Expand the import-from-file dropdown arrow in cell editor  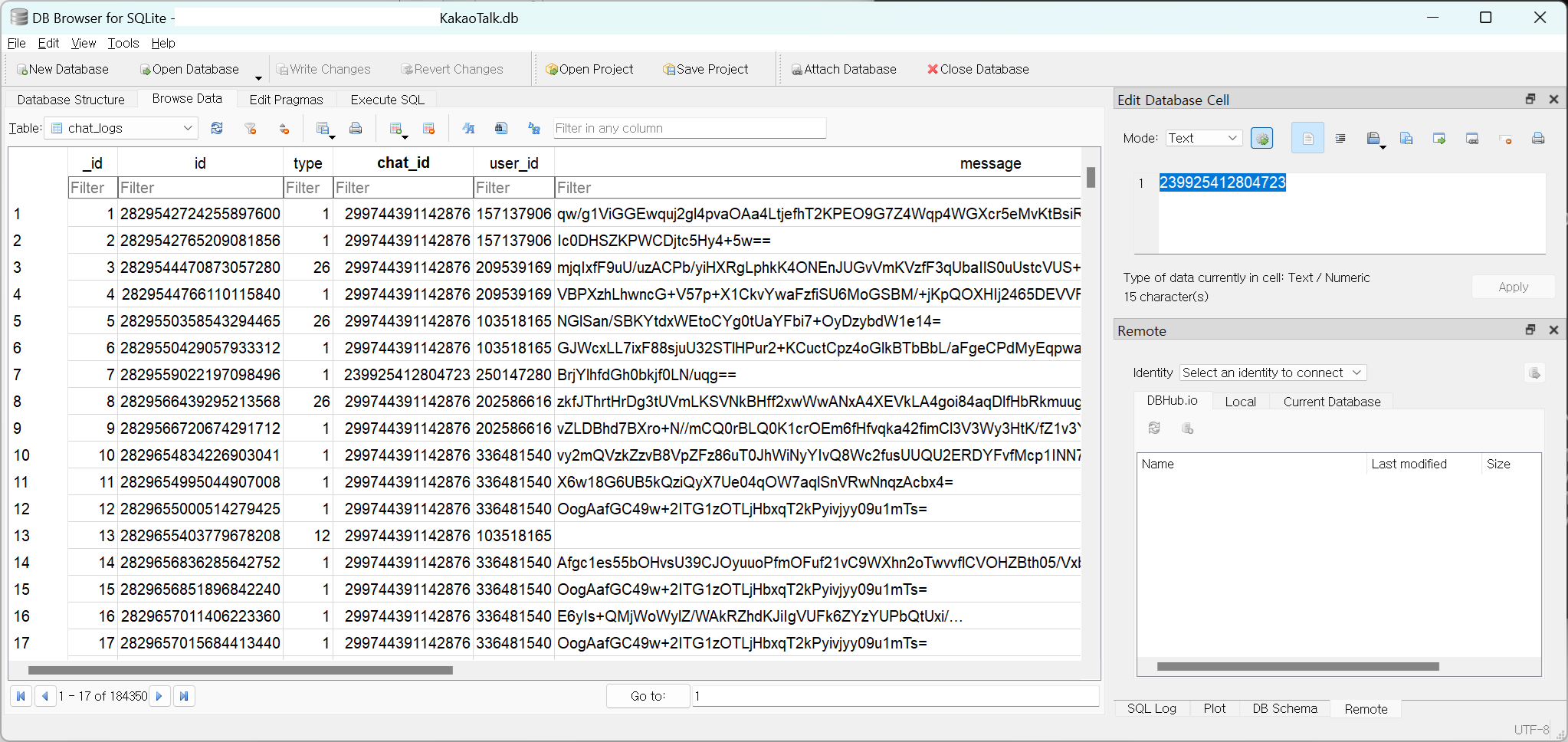point(1383,146)
